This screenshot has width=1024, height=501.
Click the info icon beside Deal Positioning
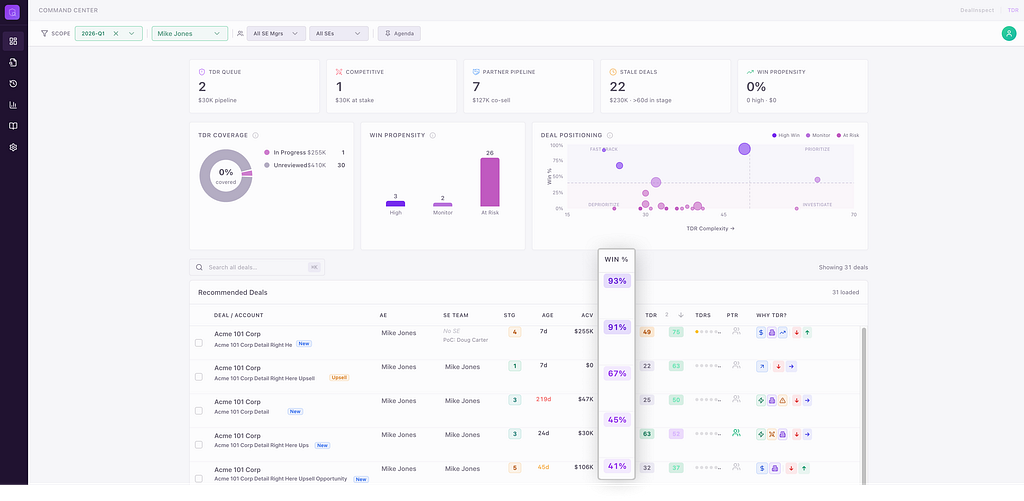(x=609, y=135)
